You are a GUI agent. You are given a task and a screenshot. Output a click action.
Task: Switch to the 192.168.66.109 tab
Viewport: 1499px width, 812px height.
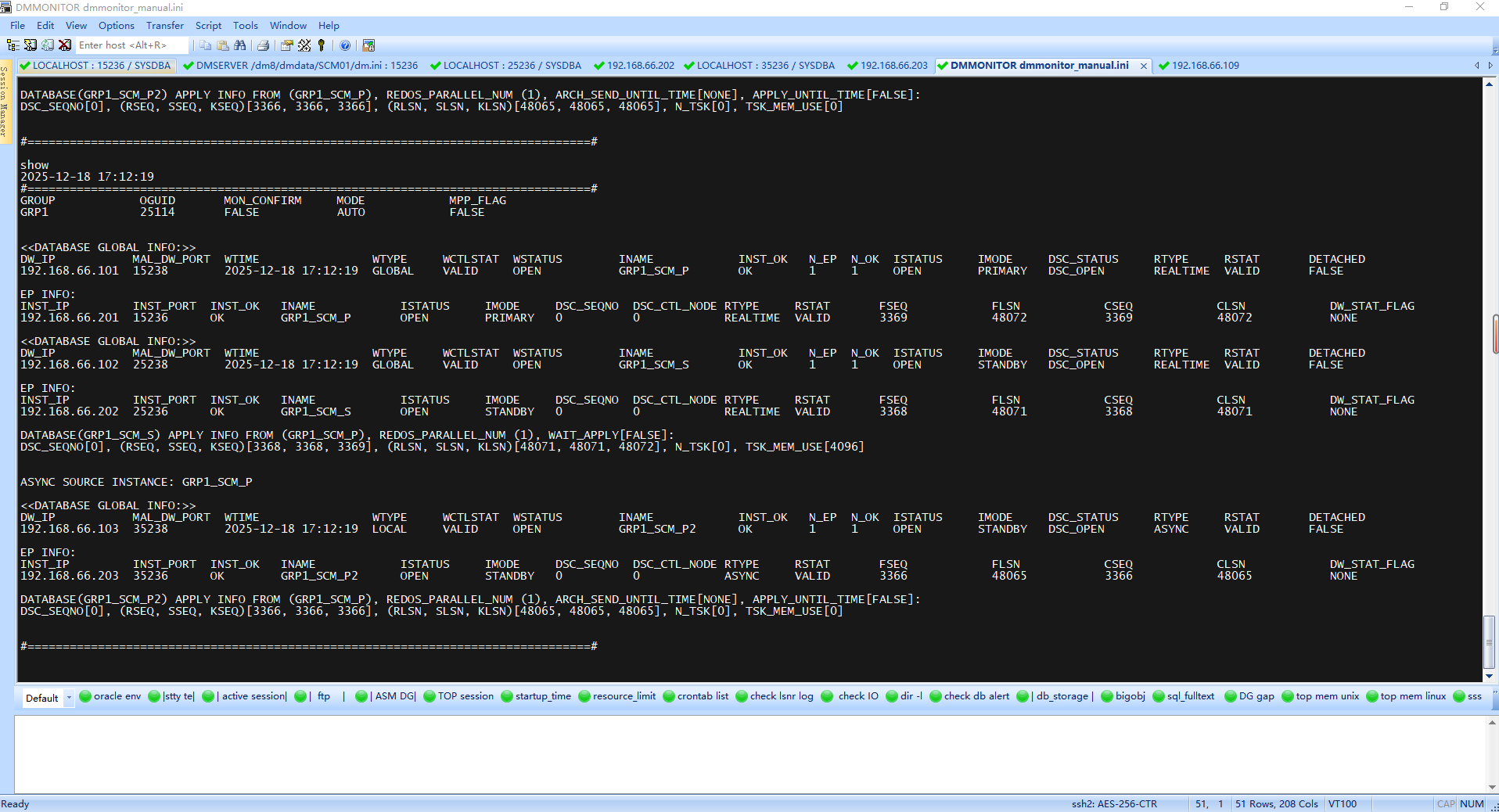pyautogui.click(x=1199, y=66)
